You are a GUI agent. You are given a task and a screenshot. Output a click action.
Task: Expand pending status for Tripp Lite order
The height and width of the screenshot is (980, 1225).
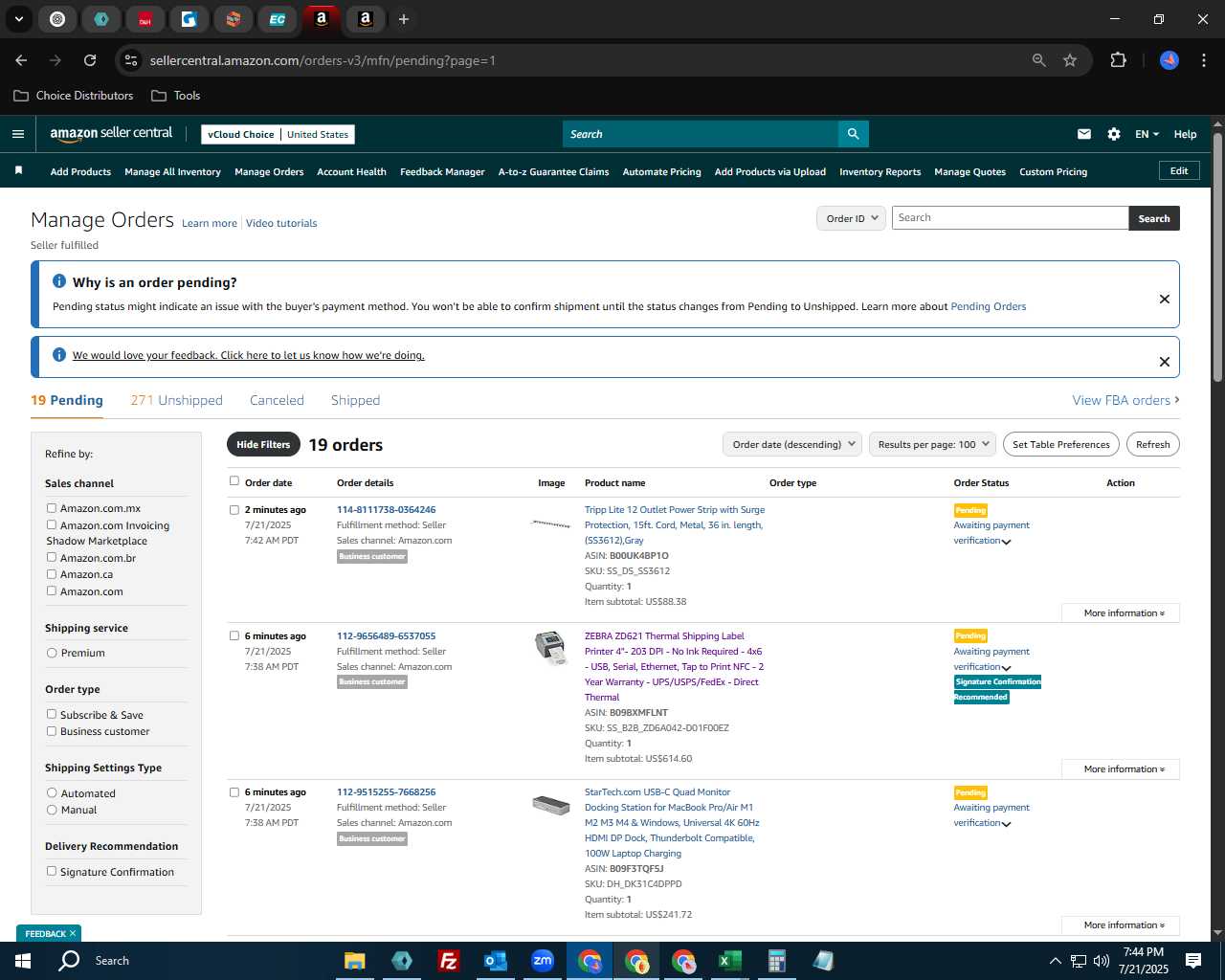click(1006, 542)
